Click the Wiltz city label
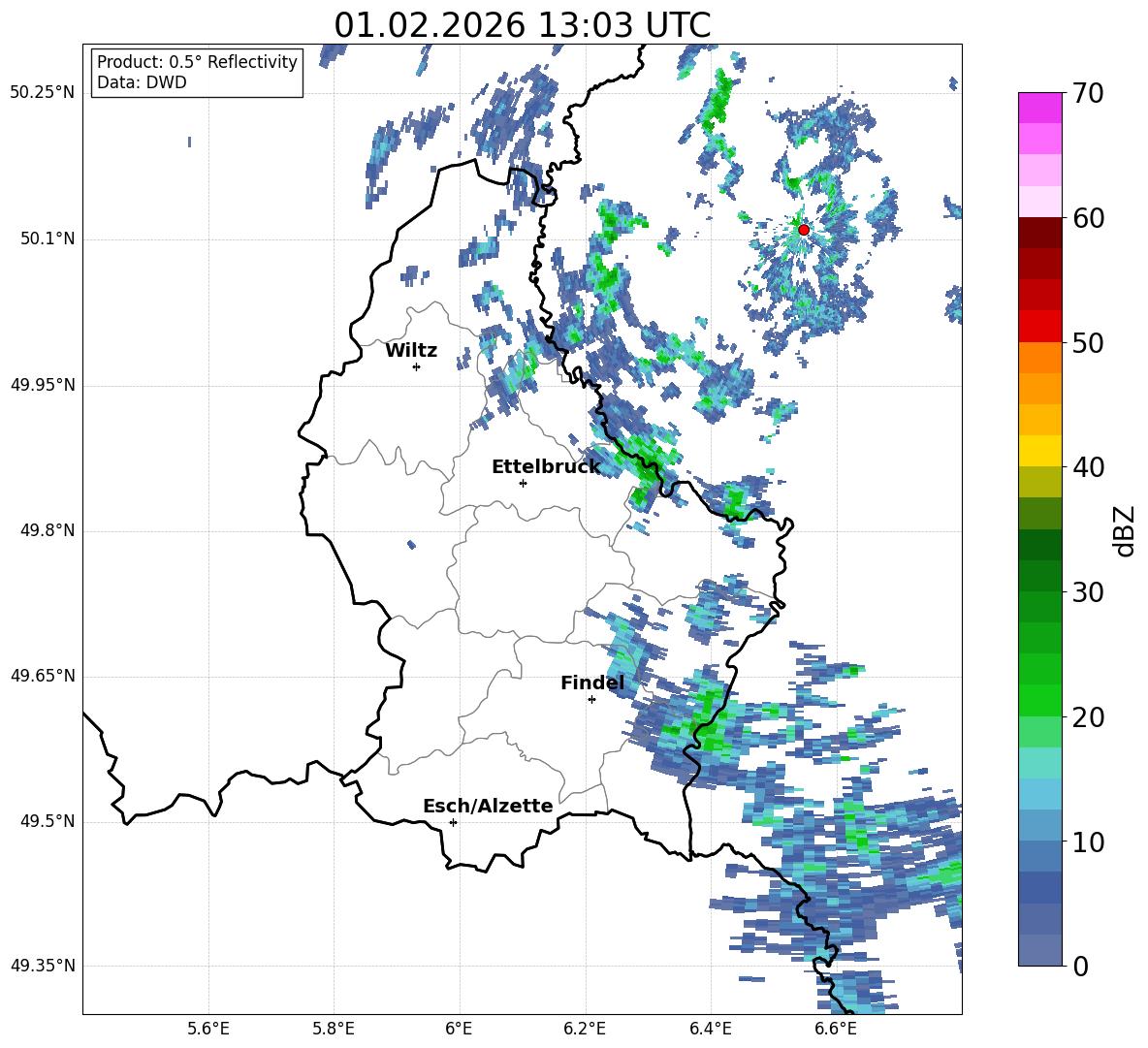The width and height of the screenshot is (1148, 1048). coord(411,351)
